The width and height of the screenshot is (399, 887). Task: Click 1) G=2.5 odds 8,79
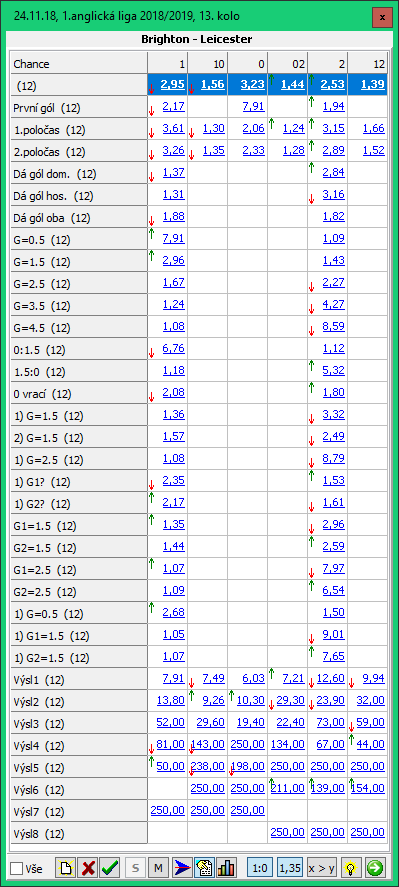click(333, 458)
